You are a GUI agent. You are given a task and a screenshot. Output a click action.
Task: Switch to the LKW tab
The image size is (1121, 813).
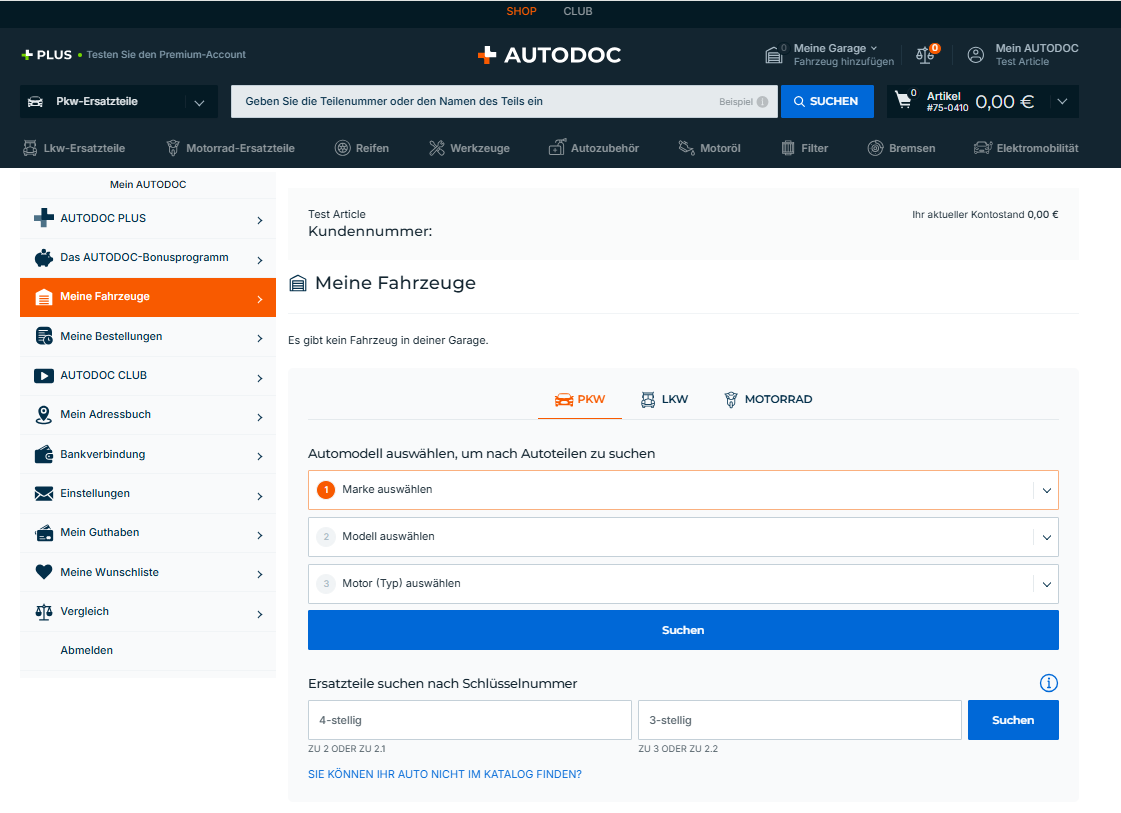click(x=664, y=399)
